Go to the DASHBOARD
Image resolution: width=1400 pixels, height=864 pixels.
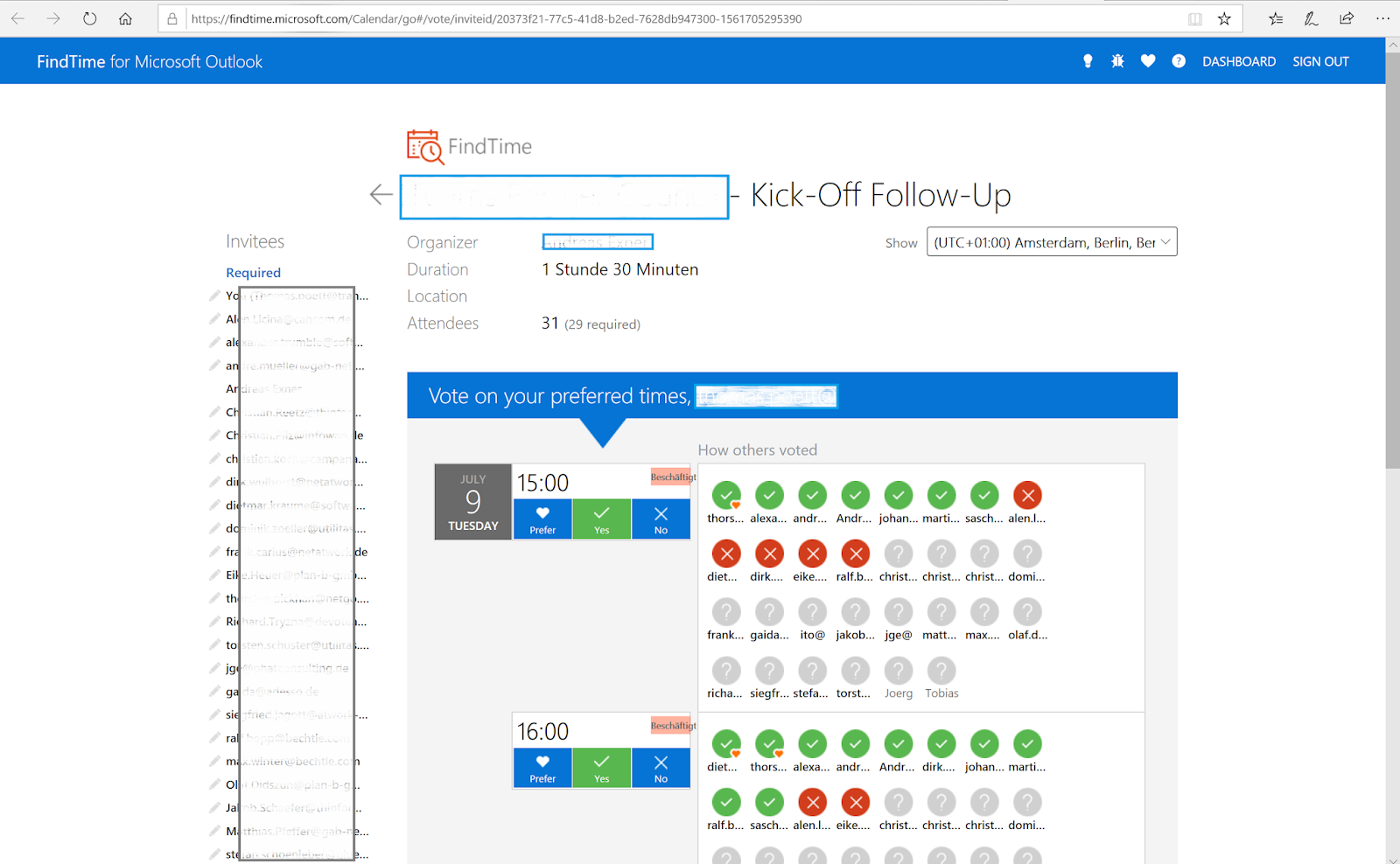pyautogui.click(x=1239, y=60)
